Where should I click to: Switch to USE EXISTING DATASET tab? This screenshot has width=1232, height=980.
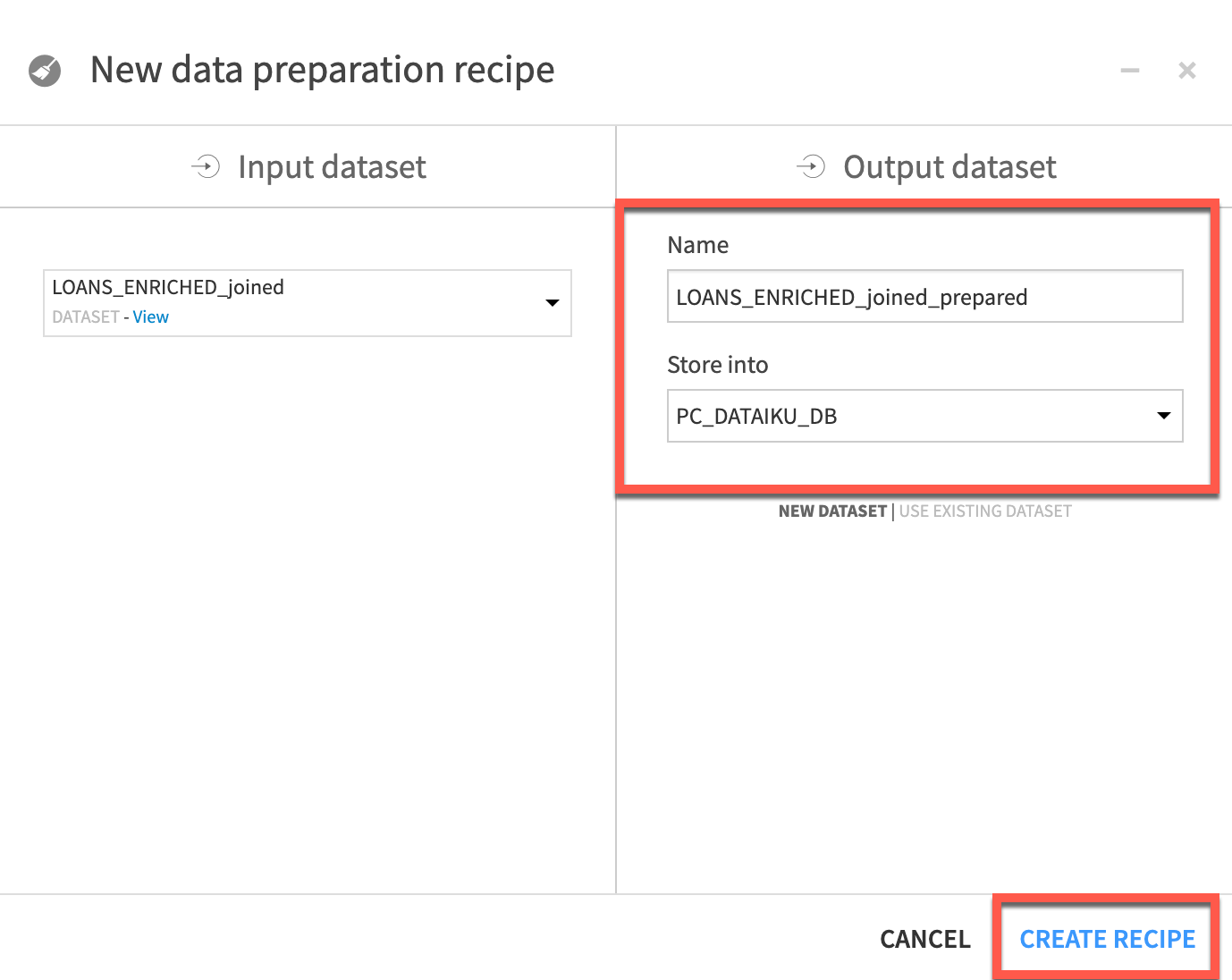click(x=985, y=511)
